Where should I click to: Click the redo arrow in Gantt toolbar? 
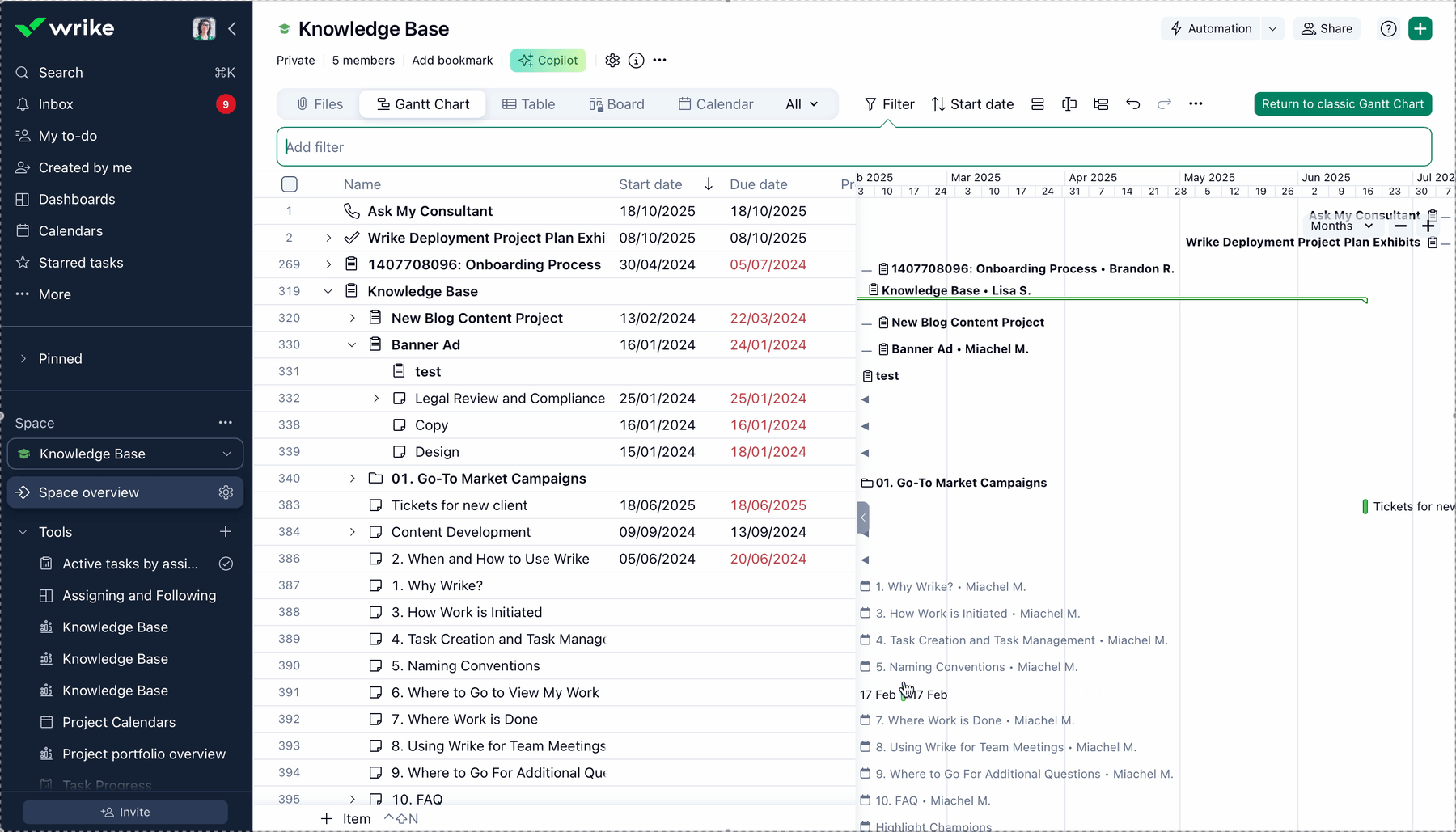(x=1164, y=104)
